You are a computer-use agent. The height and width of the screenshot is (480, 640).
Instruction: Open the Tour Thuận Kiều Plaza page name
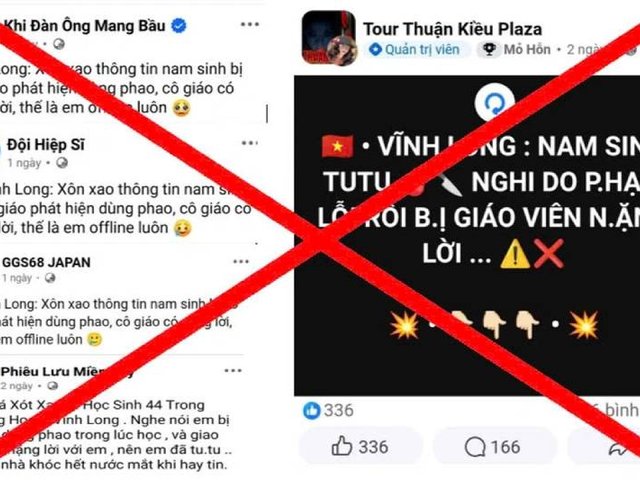(453, 29)
